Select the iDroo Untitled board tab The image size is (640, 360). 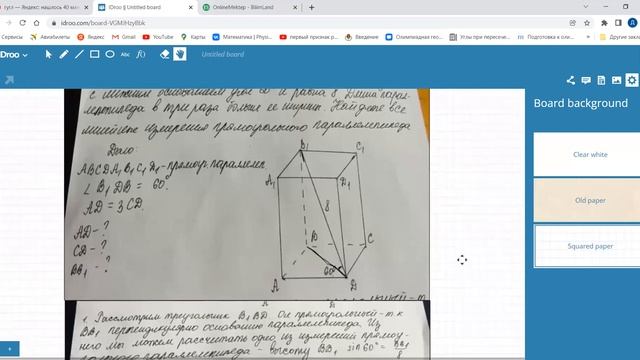(145, 7)
